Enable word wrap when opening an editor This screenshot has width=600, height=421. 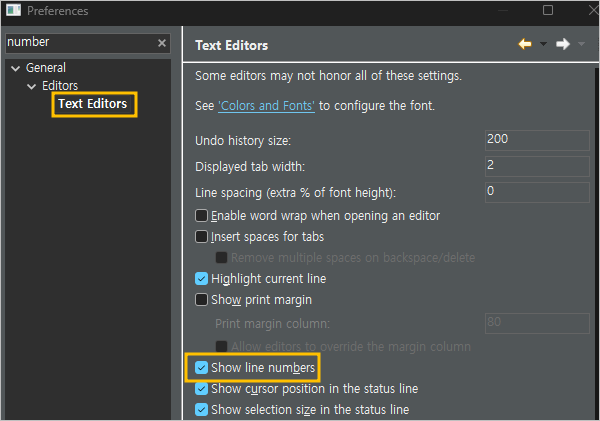tap(202, 215)
